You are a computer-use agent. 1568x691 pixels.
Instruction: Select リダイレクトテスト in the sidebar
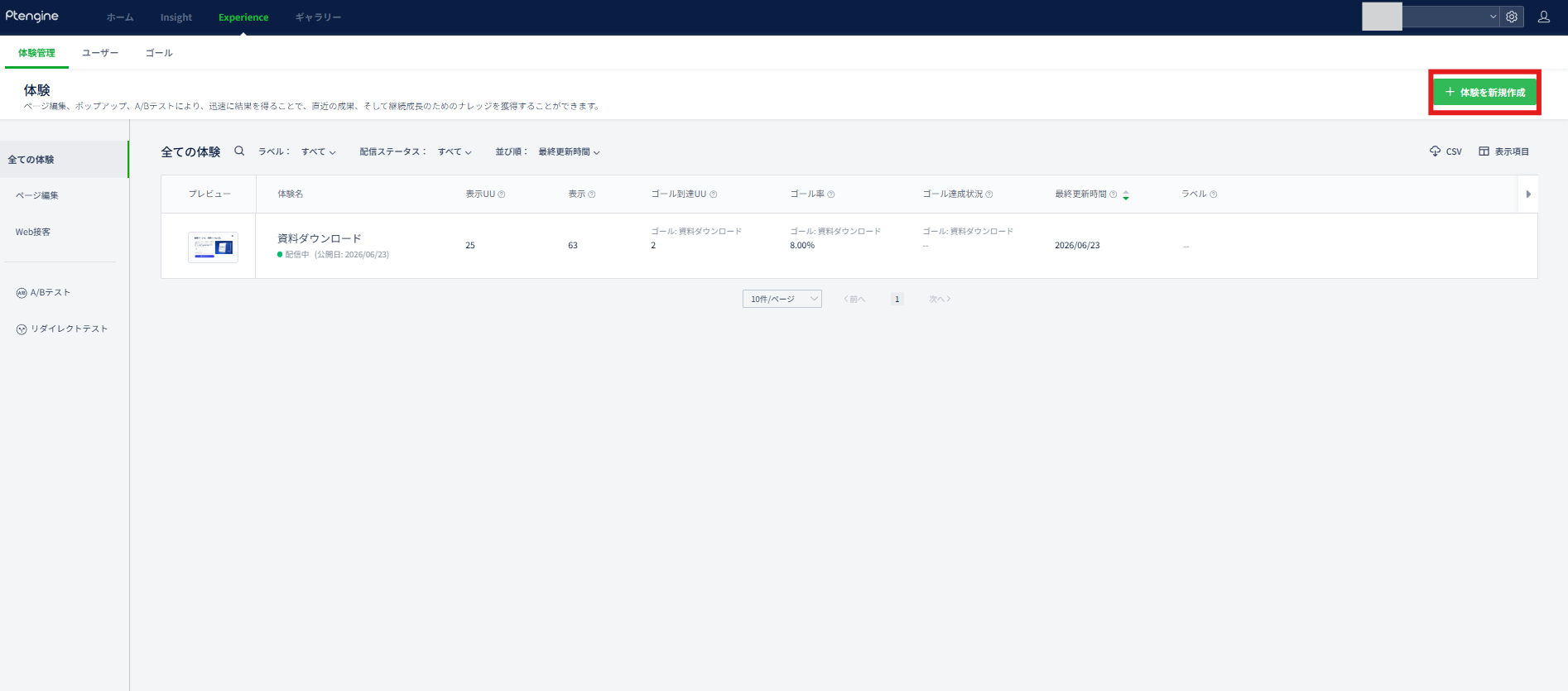click(x=70, y=329)
